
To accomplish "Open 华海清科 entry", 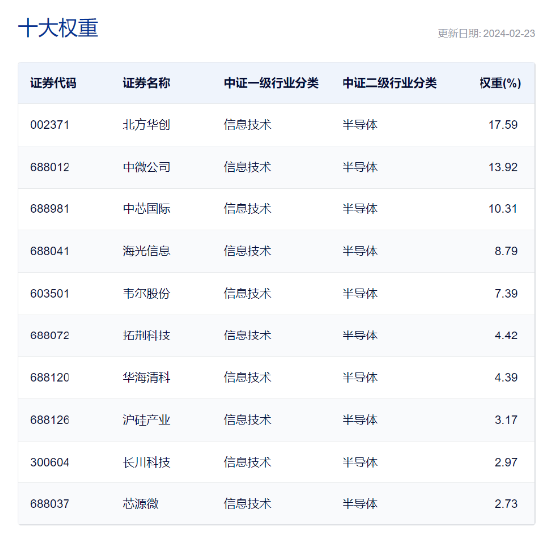I will (146, 377).
